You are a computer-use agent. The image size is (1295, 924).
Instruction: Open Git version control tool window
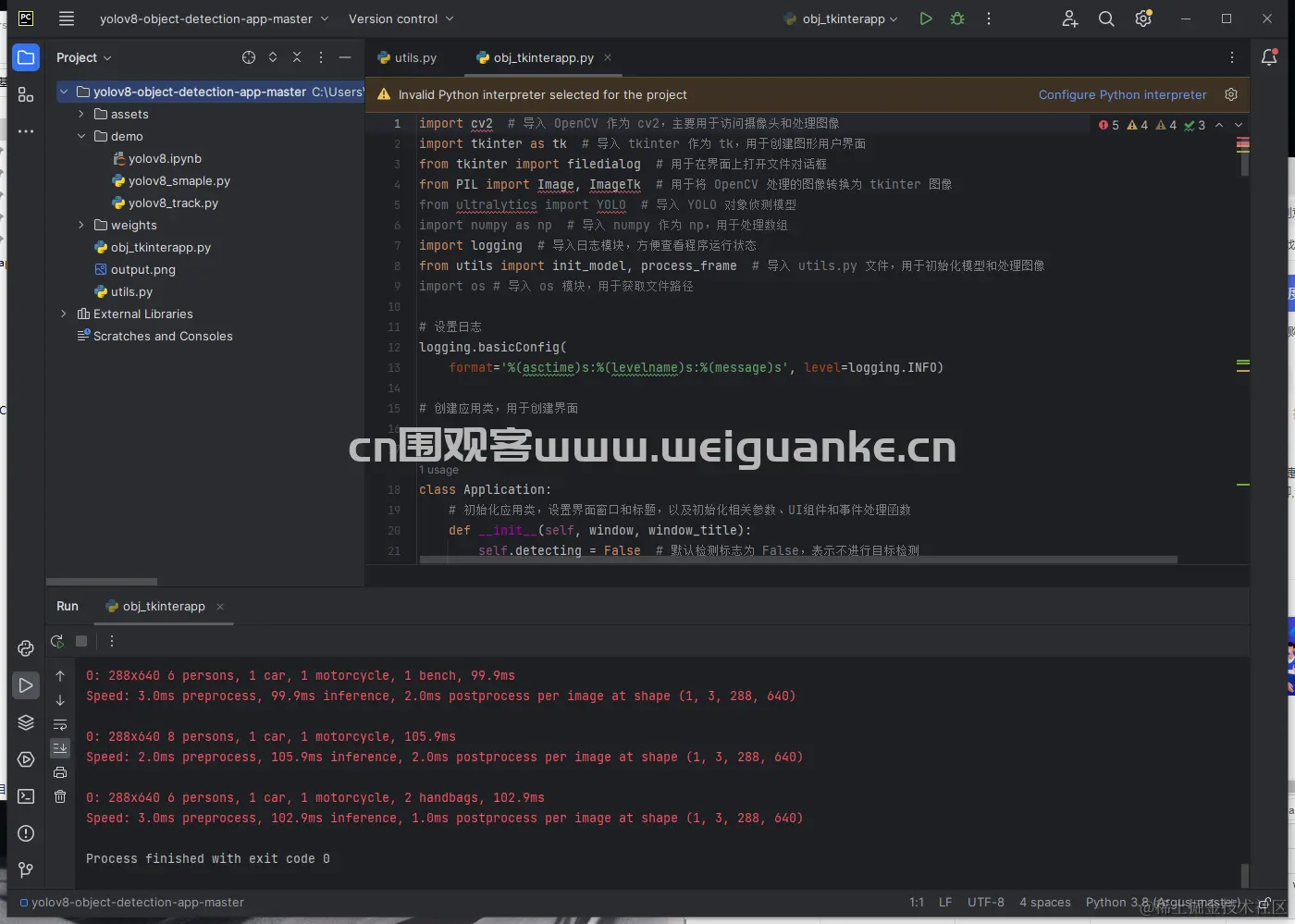point(26,870)
